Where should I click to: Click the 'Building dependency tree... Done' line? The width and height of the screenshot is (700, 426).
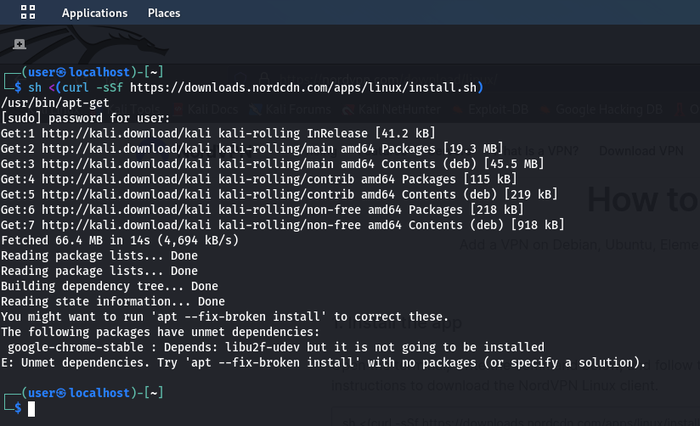pyautogui.click(x=109, y=286)
